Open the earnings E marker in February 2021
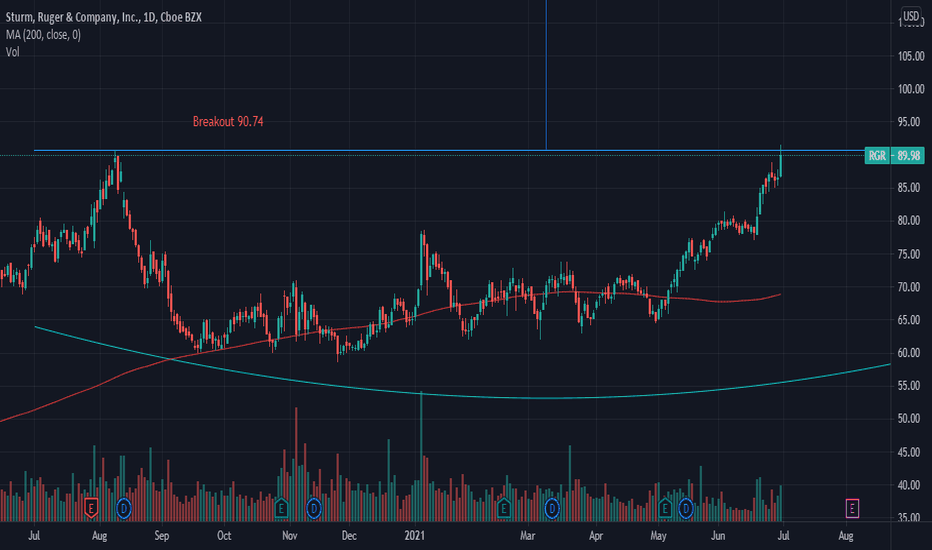This screenshot has width=932, height=550. (x=503, y=508)
